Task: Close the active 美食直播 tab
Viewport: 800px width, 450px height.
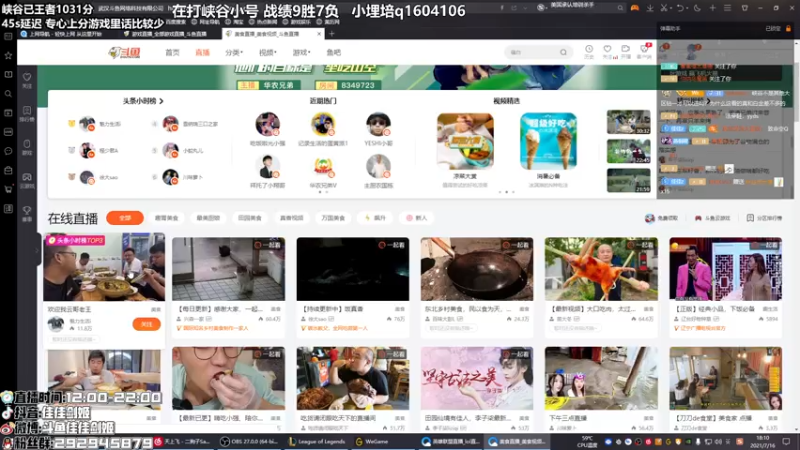Action: (319, 34)
